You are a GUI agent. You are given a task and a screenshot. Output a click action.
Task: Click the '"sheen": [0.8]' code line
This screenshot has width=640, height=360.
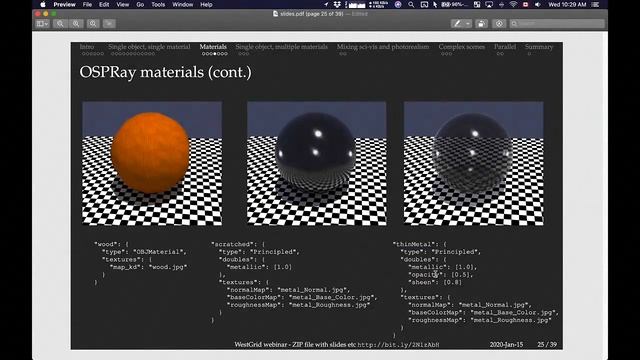(435, 282)
